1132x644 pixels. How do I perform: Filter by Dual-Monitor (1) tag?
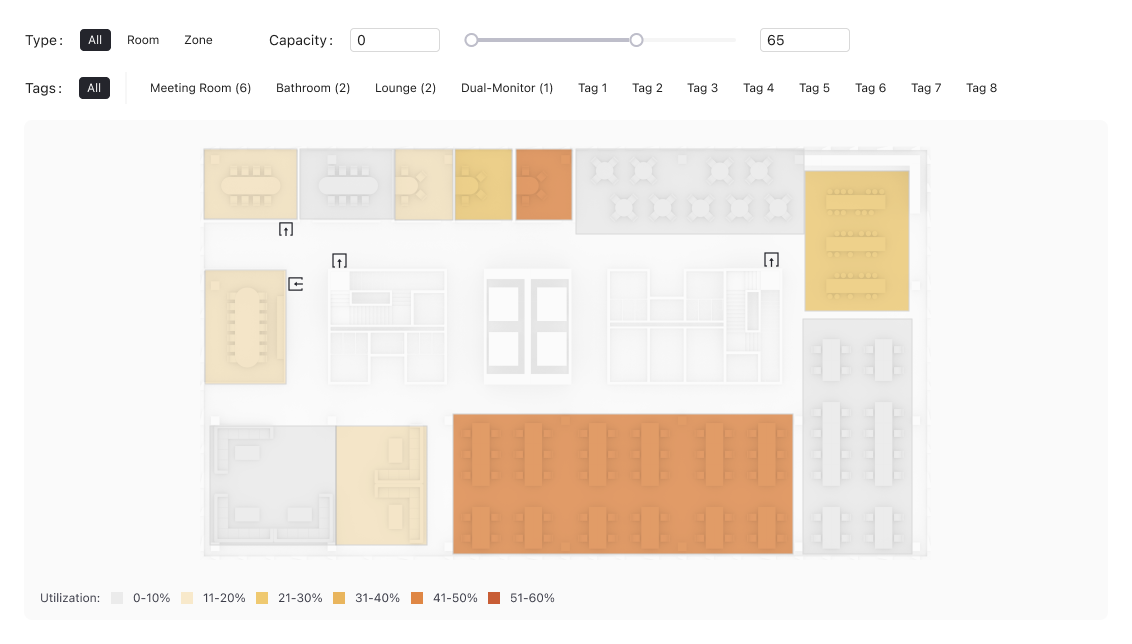pyautogui.click(x=507, y=88)
